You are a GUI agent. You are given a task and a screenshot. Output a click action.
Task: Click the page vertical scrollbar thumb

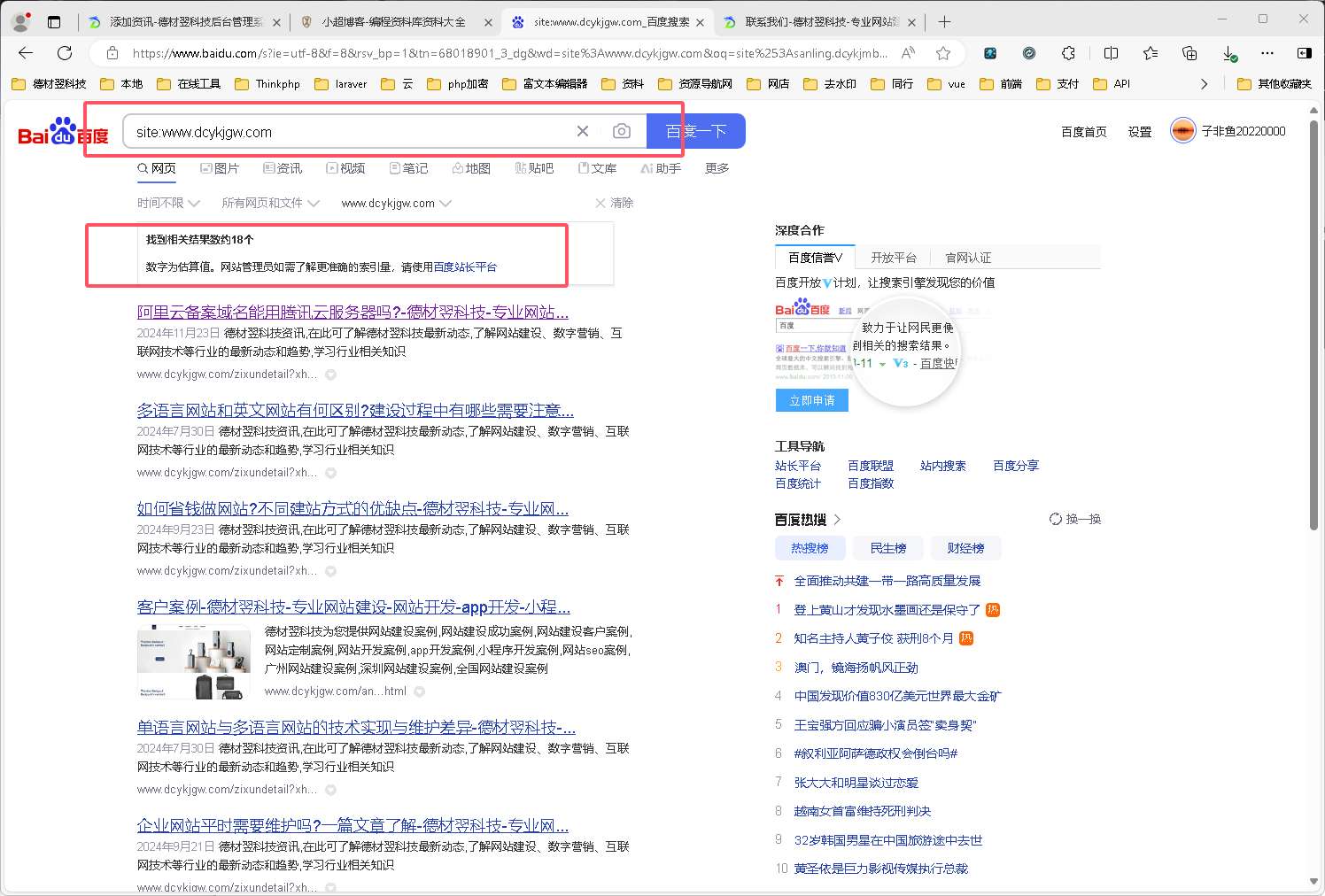[1313, 323]
